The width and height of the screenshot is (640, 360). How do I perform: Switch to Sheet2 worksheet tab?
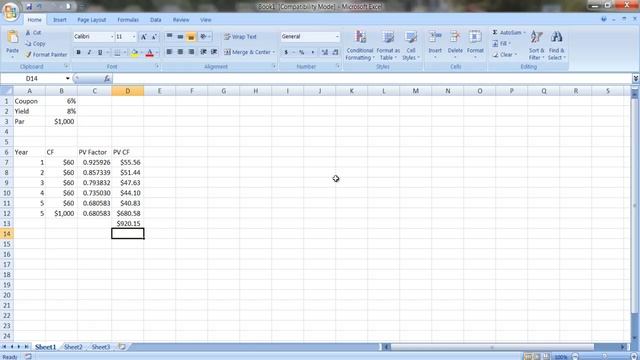coord(73,347)
